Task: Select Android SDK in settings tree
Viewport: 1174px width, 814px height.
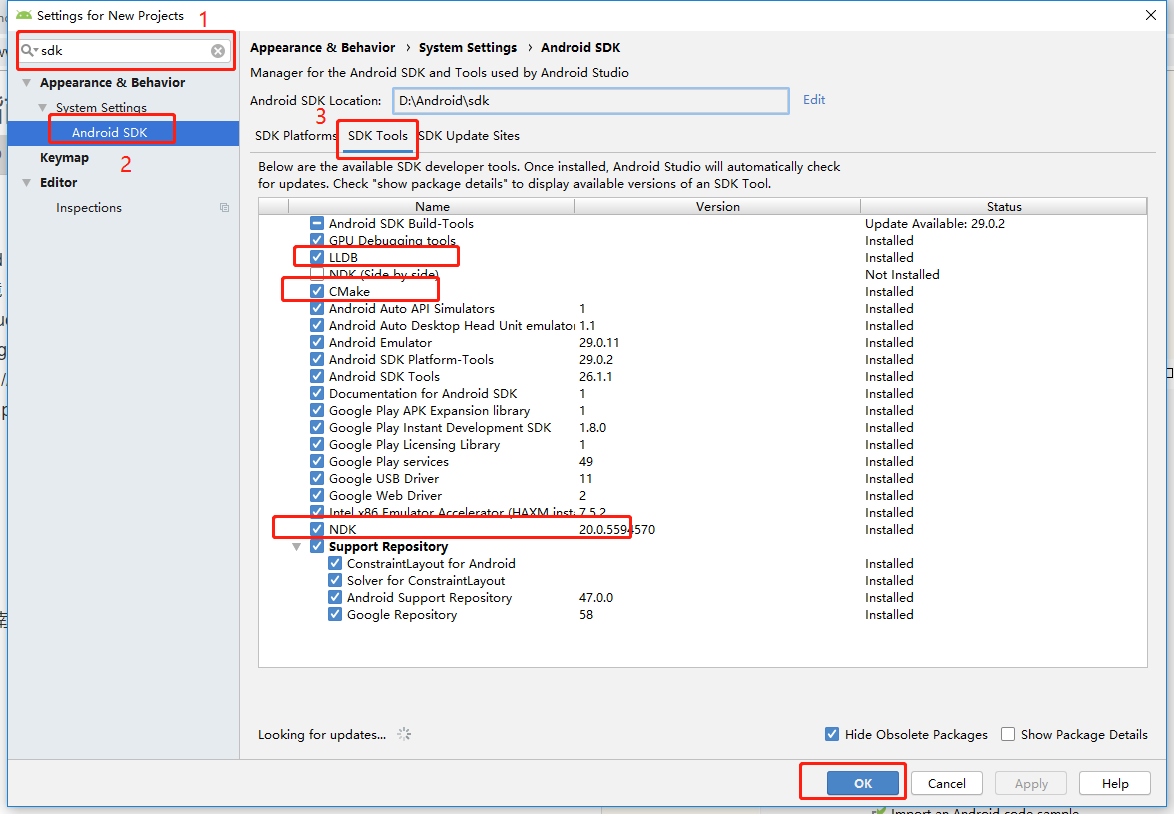Action: (109, 133)
